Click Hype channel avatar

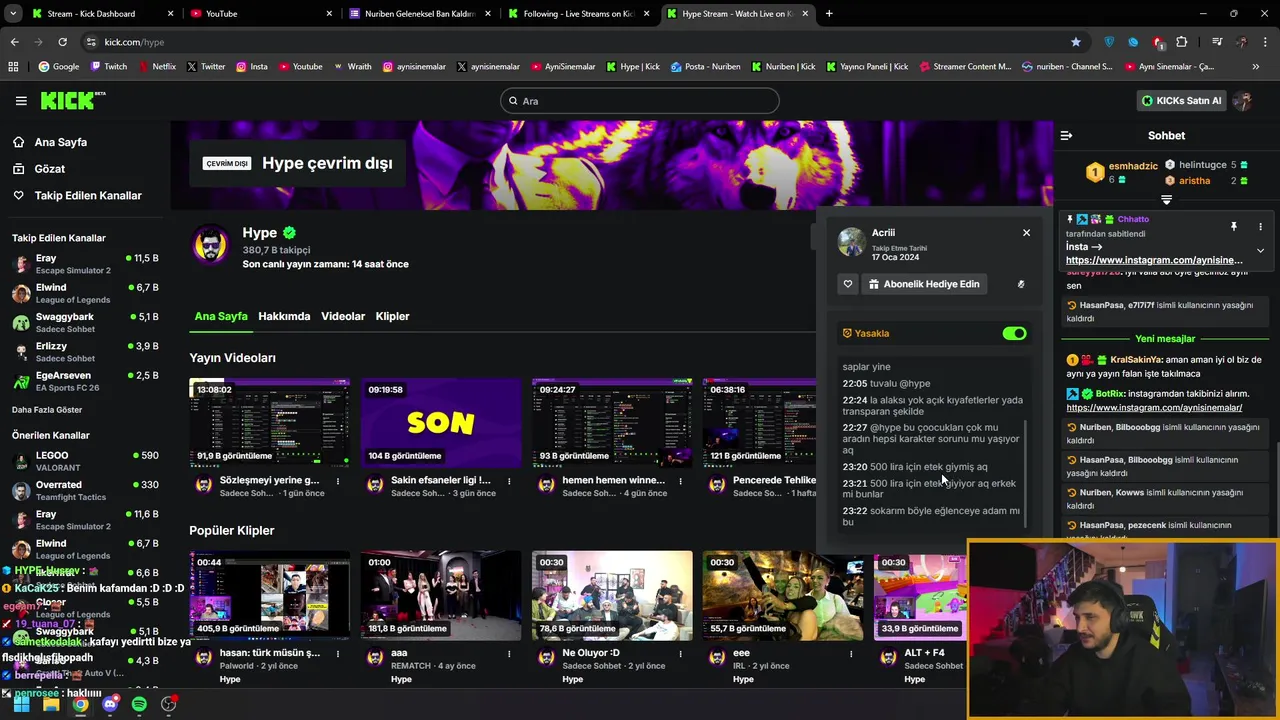pos(210,245)
